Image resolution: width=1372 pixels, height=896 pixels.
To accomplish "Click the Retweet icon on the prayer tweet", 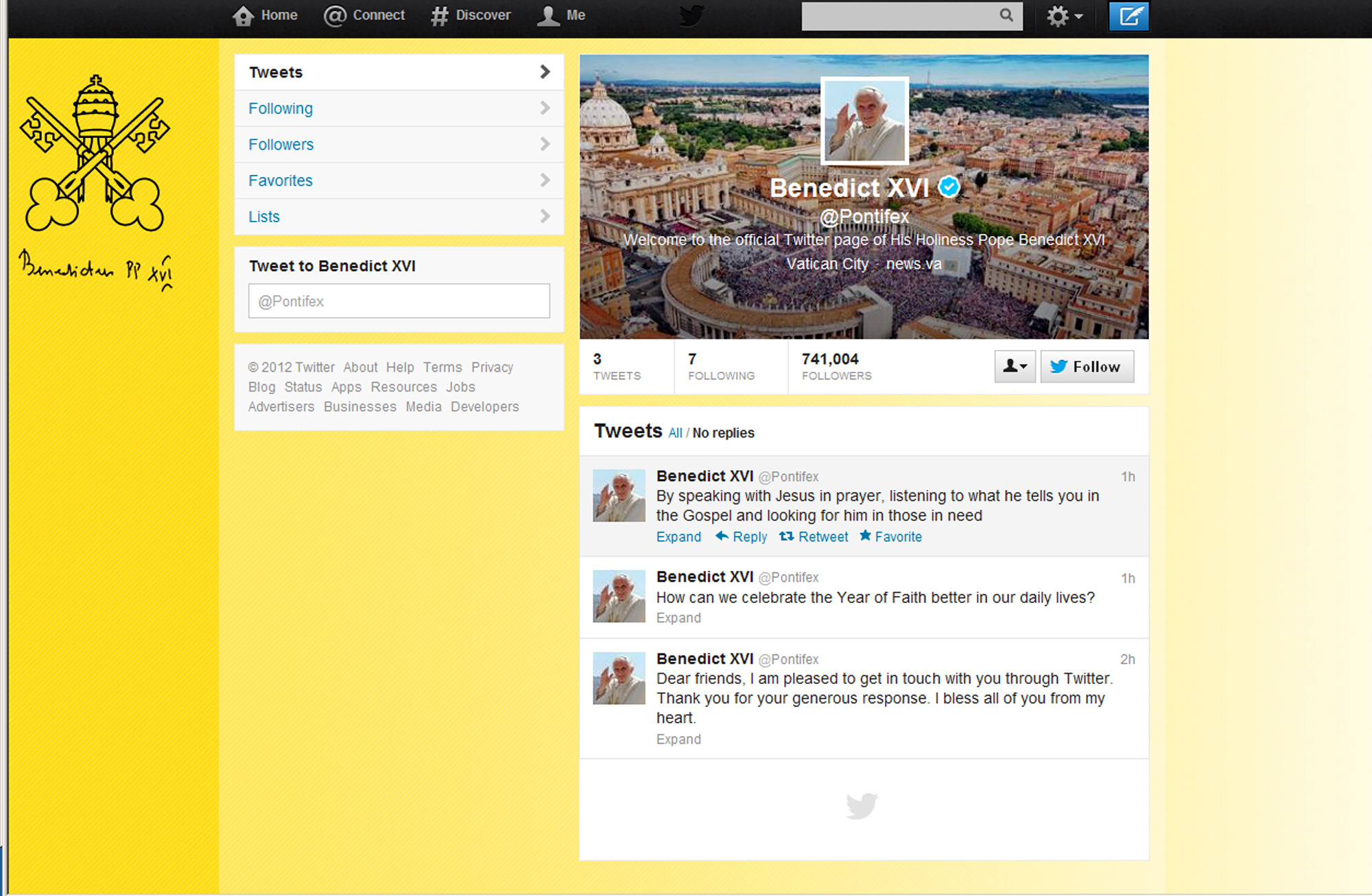I will pyautogui.click(x=786, y=536).
